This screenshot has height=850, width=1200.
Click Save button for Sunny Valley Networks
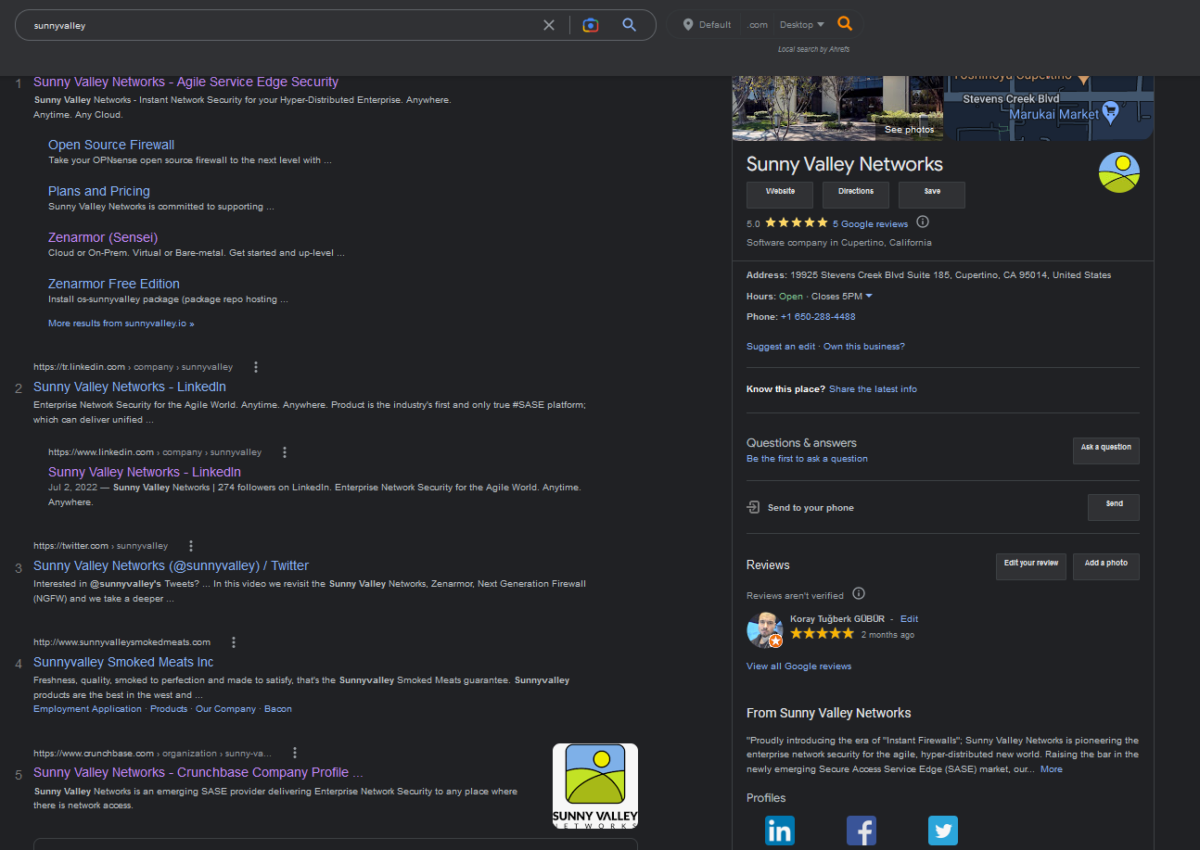(x=932, y=194)
